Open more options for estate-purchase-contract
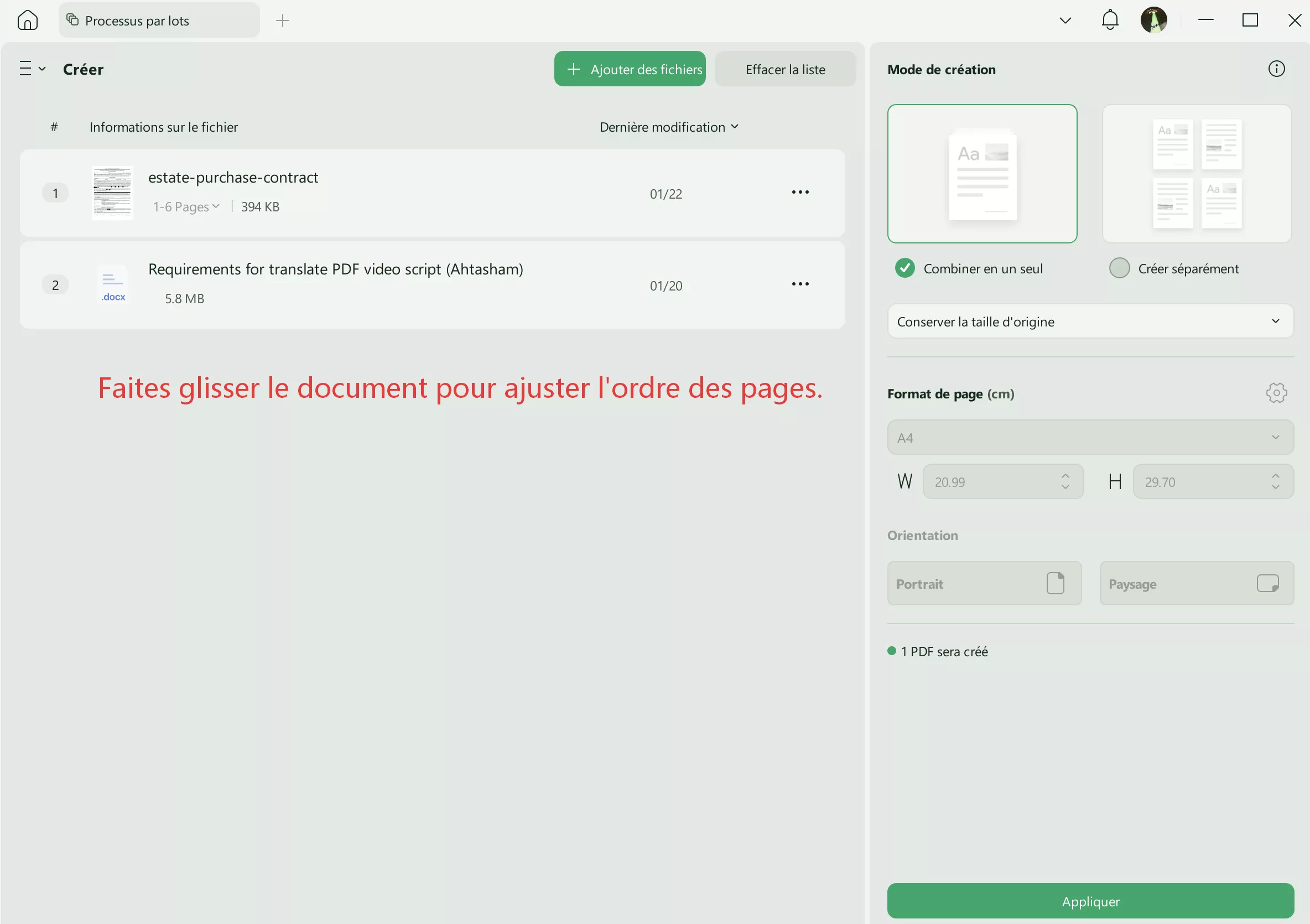The image size is (1310, 924). 799,193
